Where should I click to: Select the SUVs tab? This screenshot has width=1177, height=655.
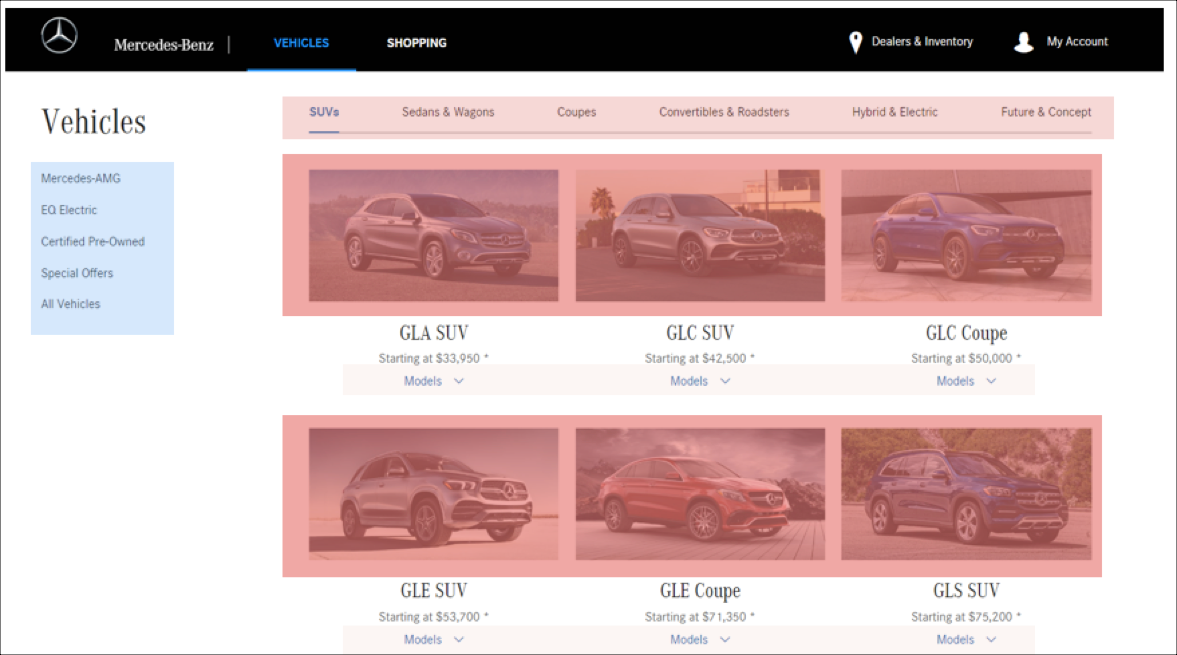click(324, 112)
